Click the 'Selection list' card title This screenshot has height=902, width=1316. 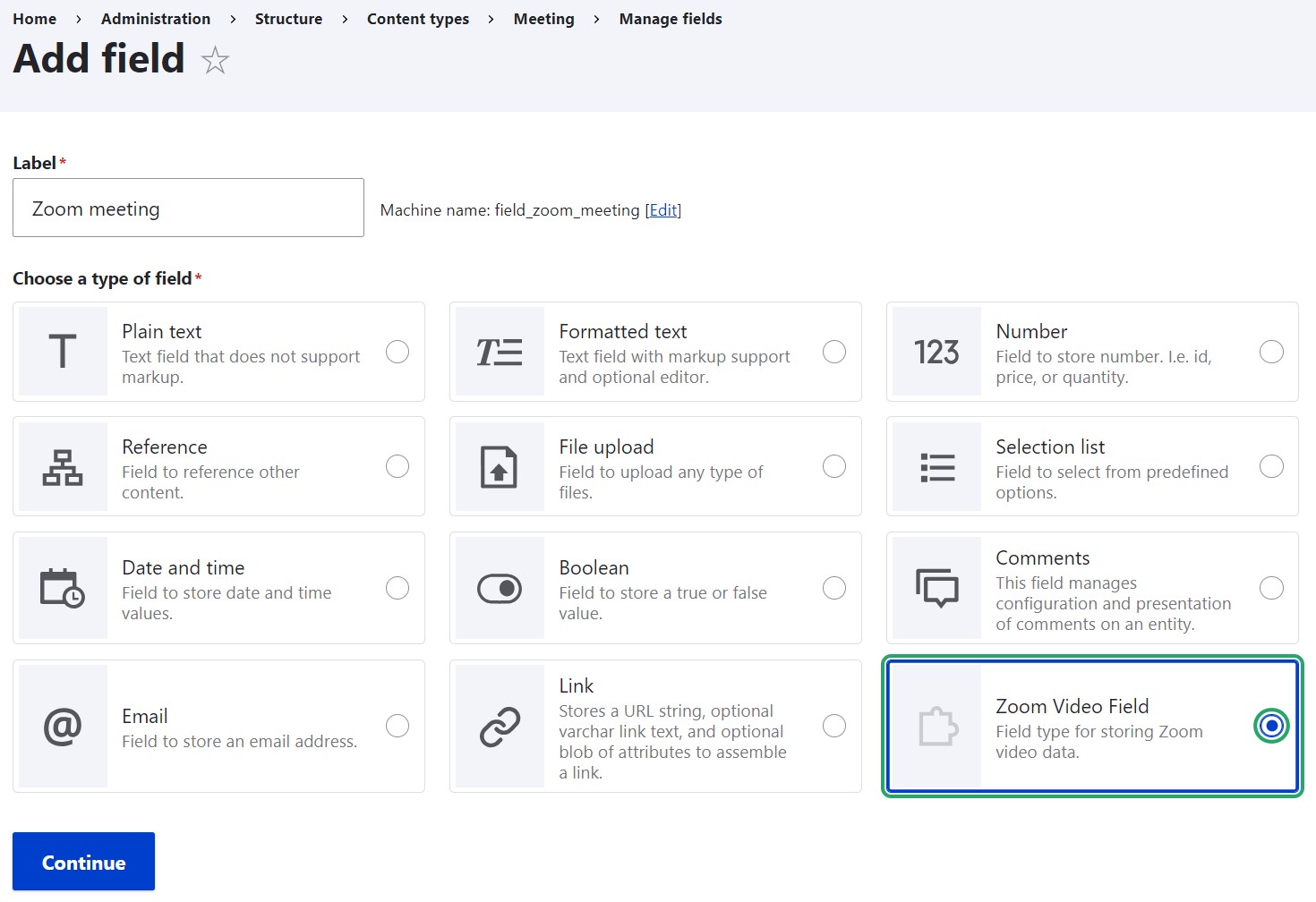click(1050, 447)
